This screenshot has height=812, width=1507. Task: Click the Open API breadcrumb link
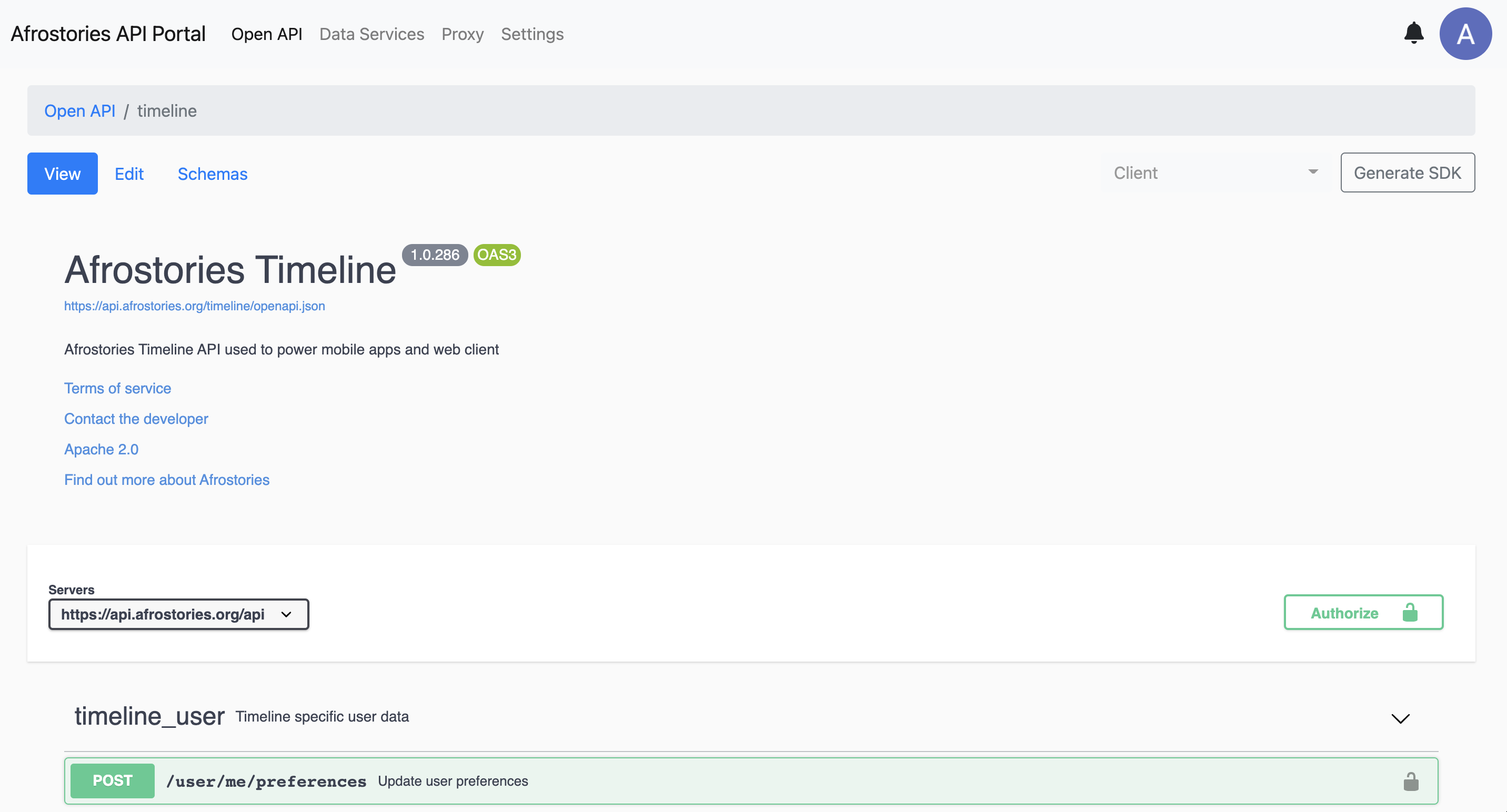(79, 110)
